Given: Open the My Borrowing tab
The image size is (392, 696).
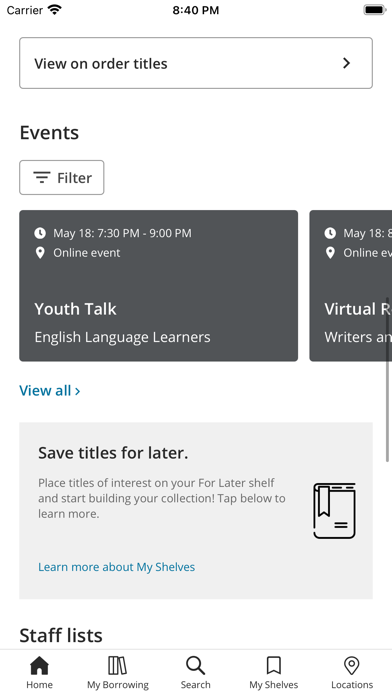Looking at the screenshot, I should click(x=118, y=672).
